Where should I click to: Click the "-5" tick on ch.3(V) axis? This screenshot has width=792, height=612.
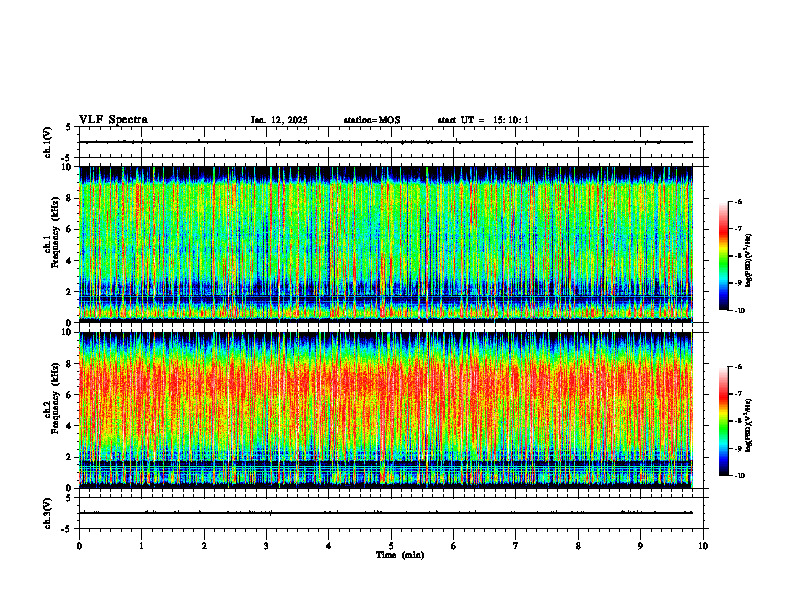tap(66, 529)
